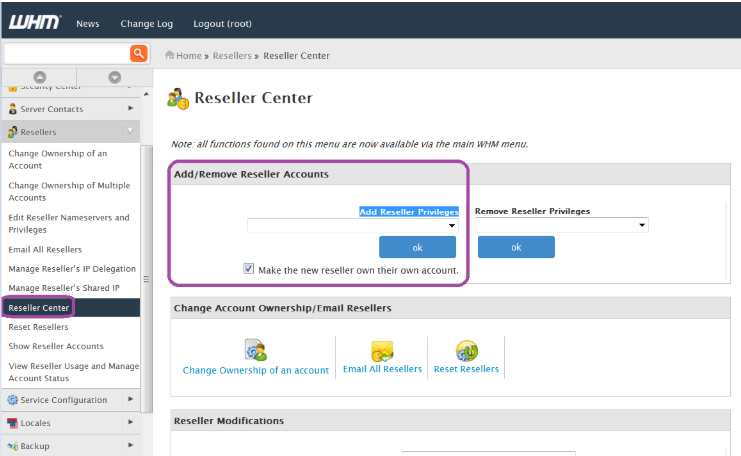The width and height of the screenshot is (741, 456).
Task: Select Edit Reseller Nameservers and Privileges
Action: [69, 224]
